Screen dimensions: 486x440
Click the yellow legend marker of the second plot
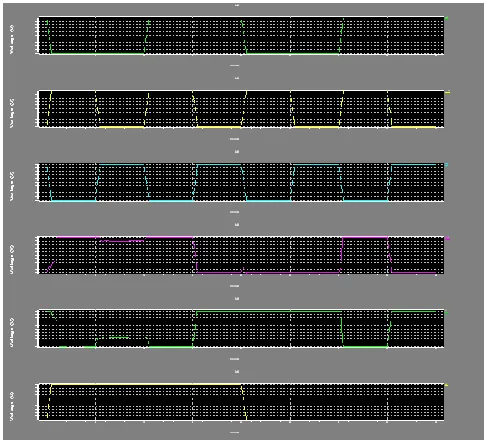(447, 92)
